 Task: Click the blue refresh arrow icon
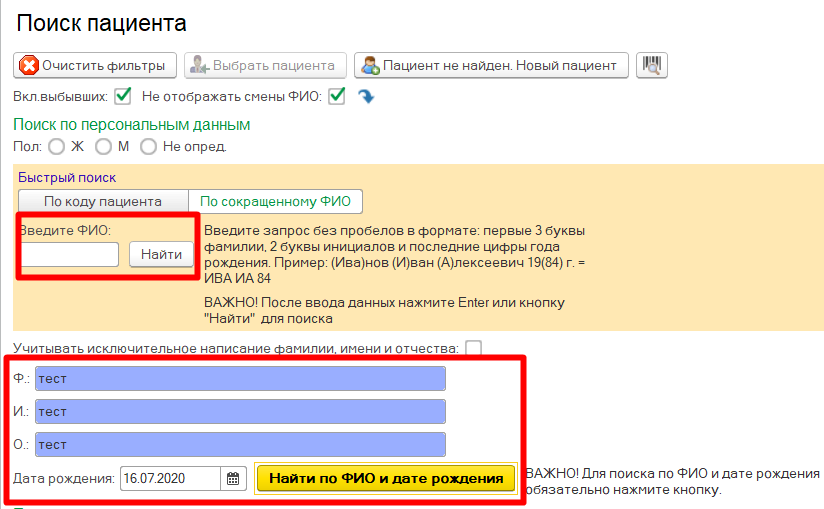(365, 97)
